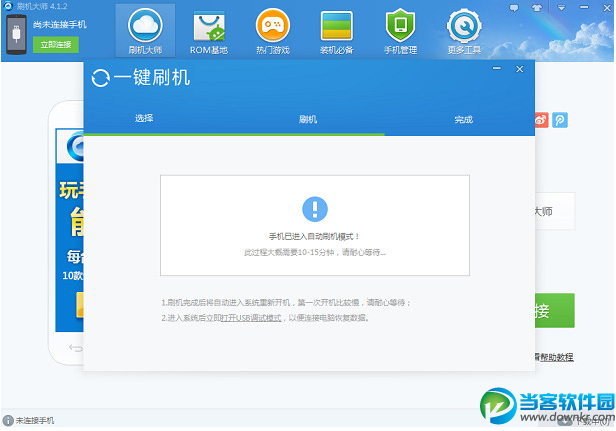Click the note about 刷机完成后将自动进入系统
Screen dimensions: 616x431
[286, 303]
